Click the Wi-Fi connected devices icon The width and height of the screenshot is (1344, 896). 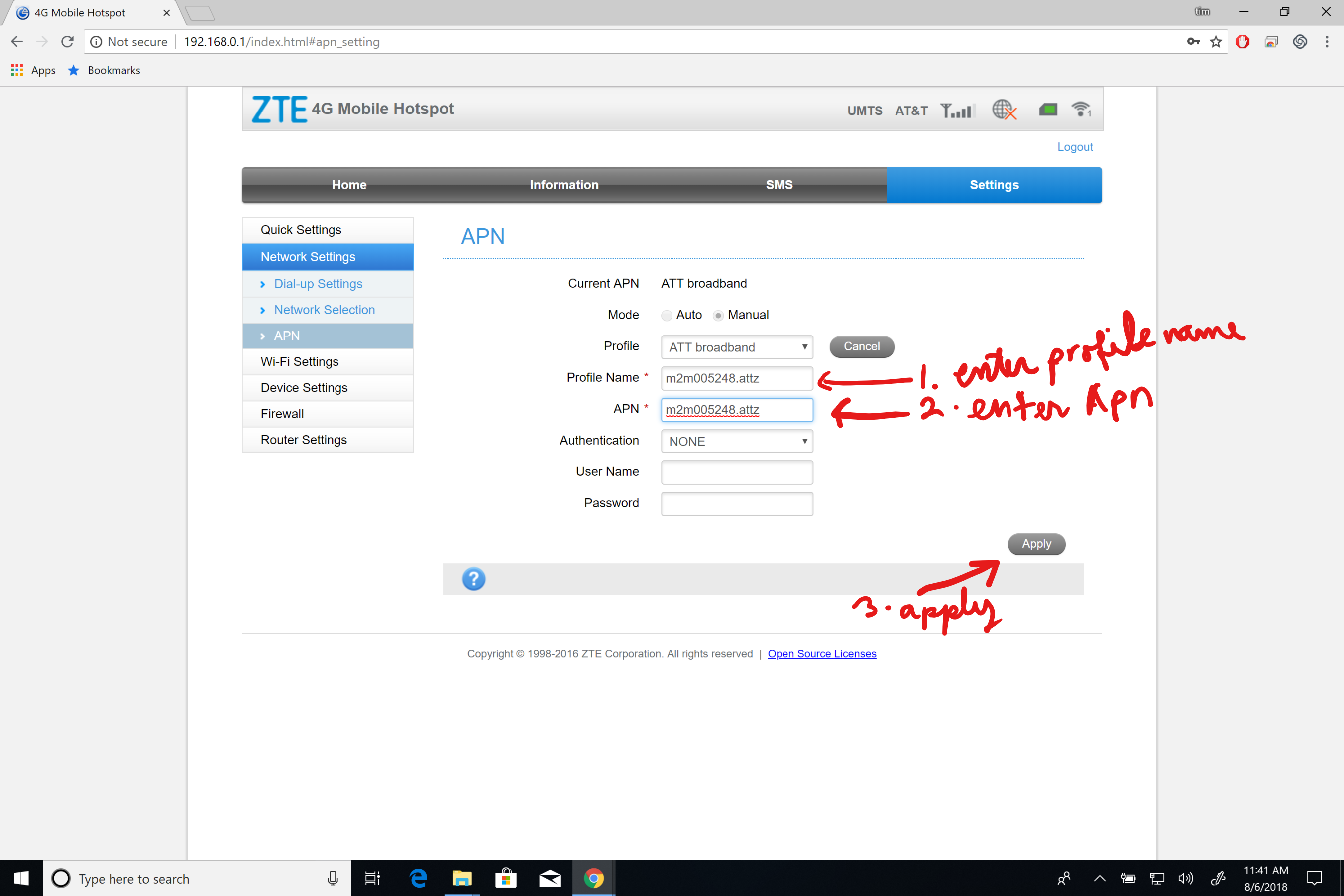tap(1081, 109)
